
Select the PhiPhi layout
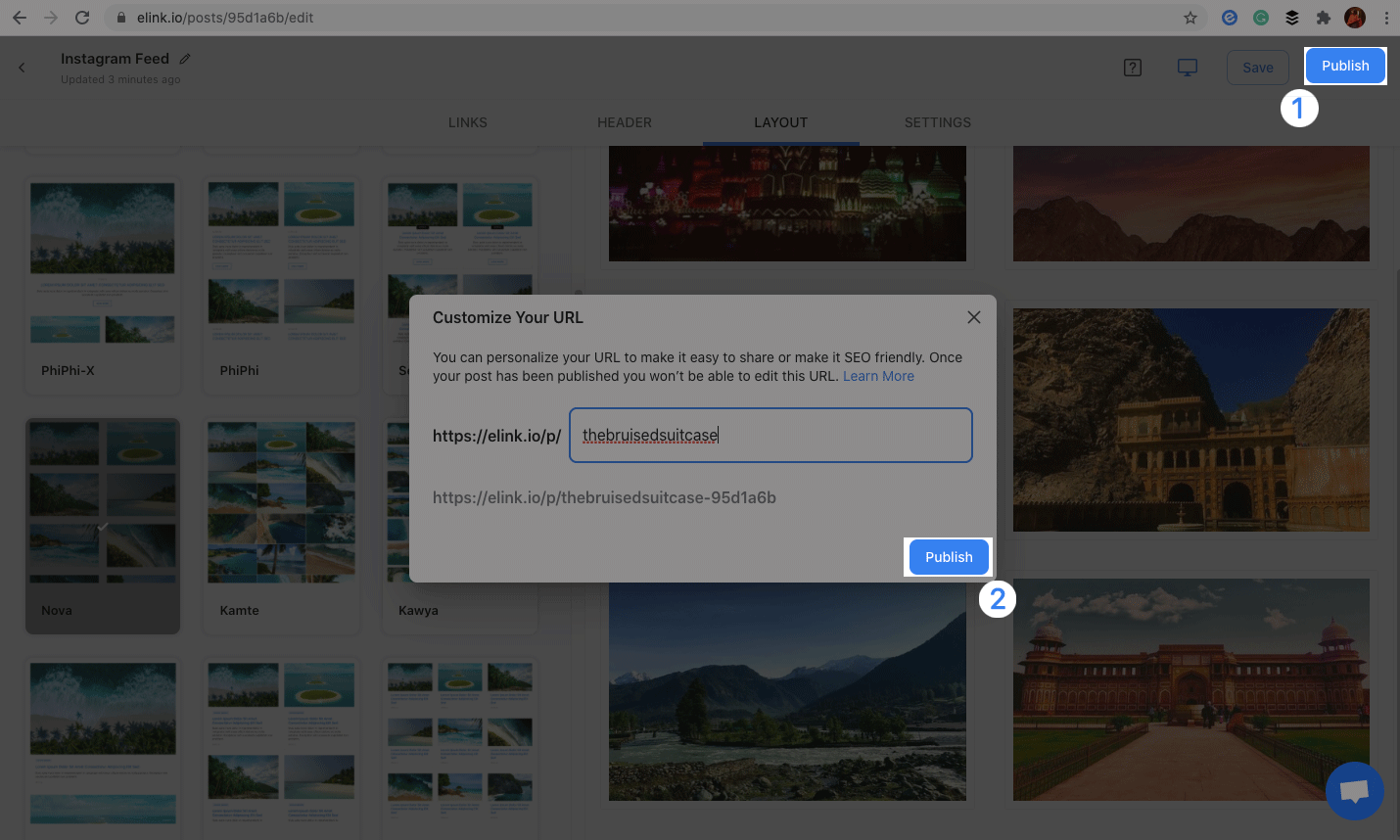point(281,285)
